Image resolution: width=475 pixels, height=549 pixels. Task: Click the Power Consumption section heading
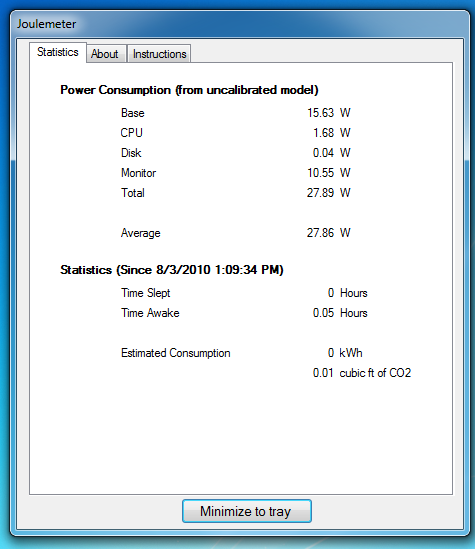pyautogui.click(x=189, y=90)
